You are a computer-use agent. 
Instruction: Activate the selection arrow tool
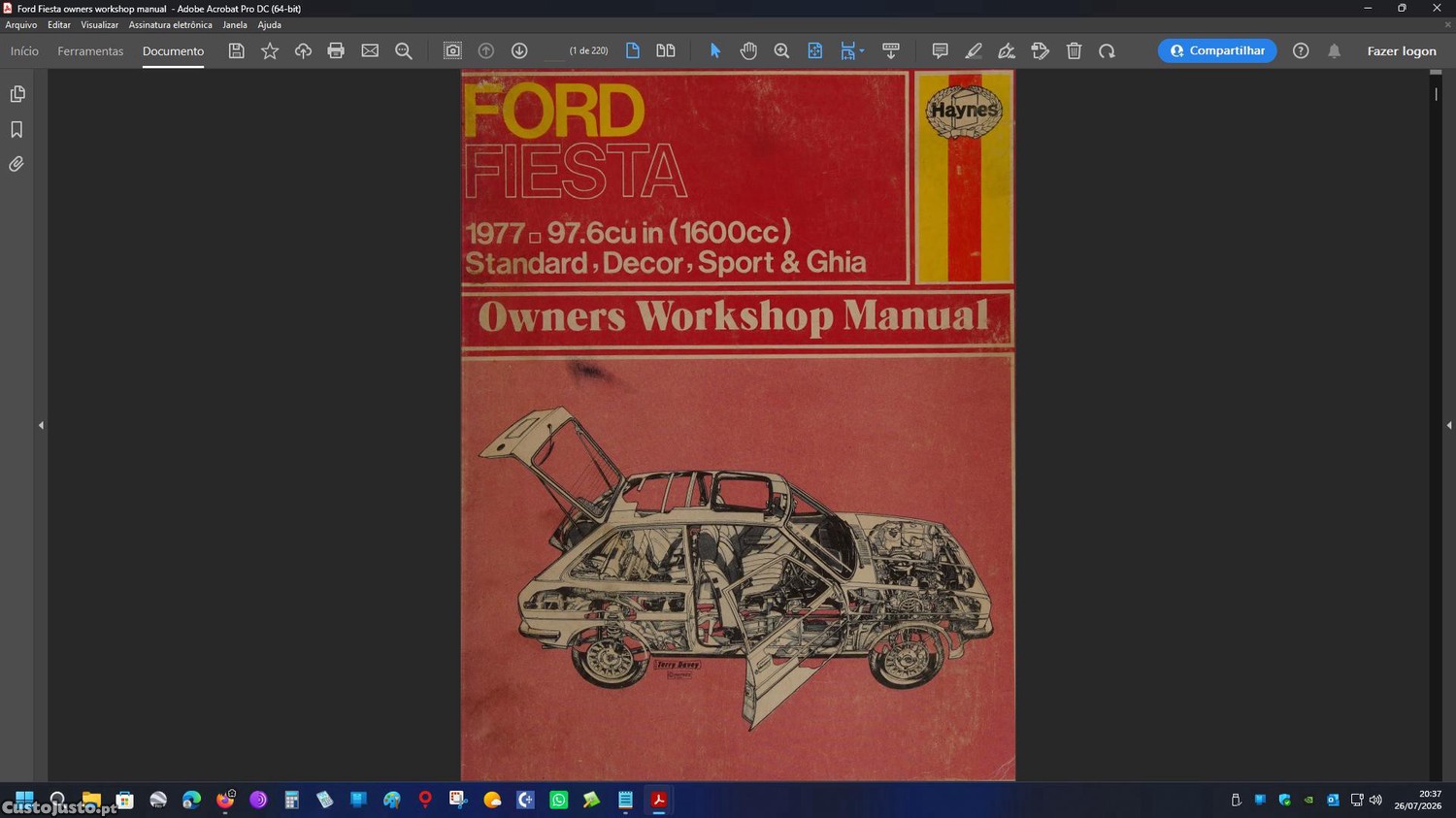click(x=715, y=50)
